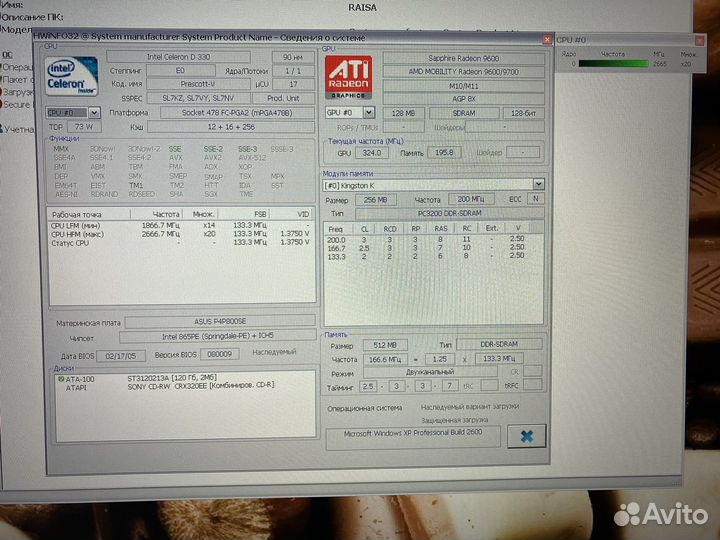
Task: Select the Статус CPU row
Action: click(x=181, y=242)
